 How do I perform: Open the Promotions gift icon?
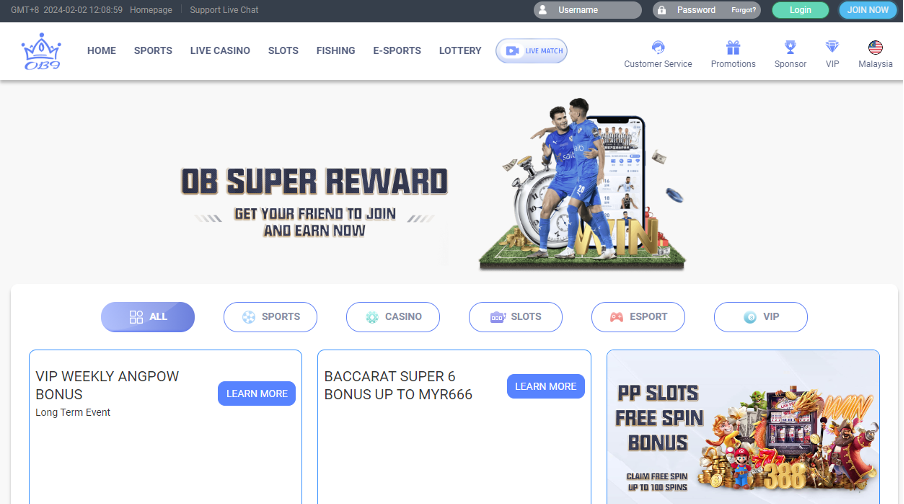(733, 47)
